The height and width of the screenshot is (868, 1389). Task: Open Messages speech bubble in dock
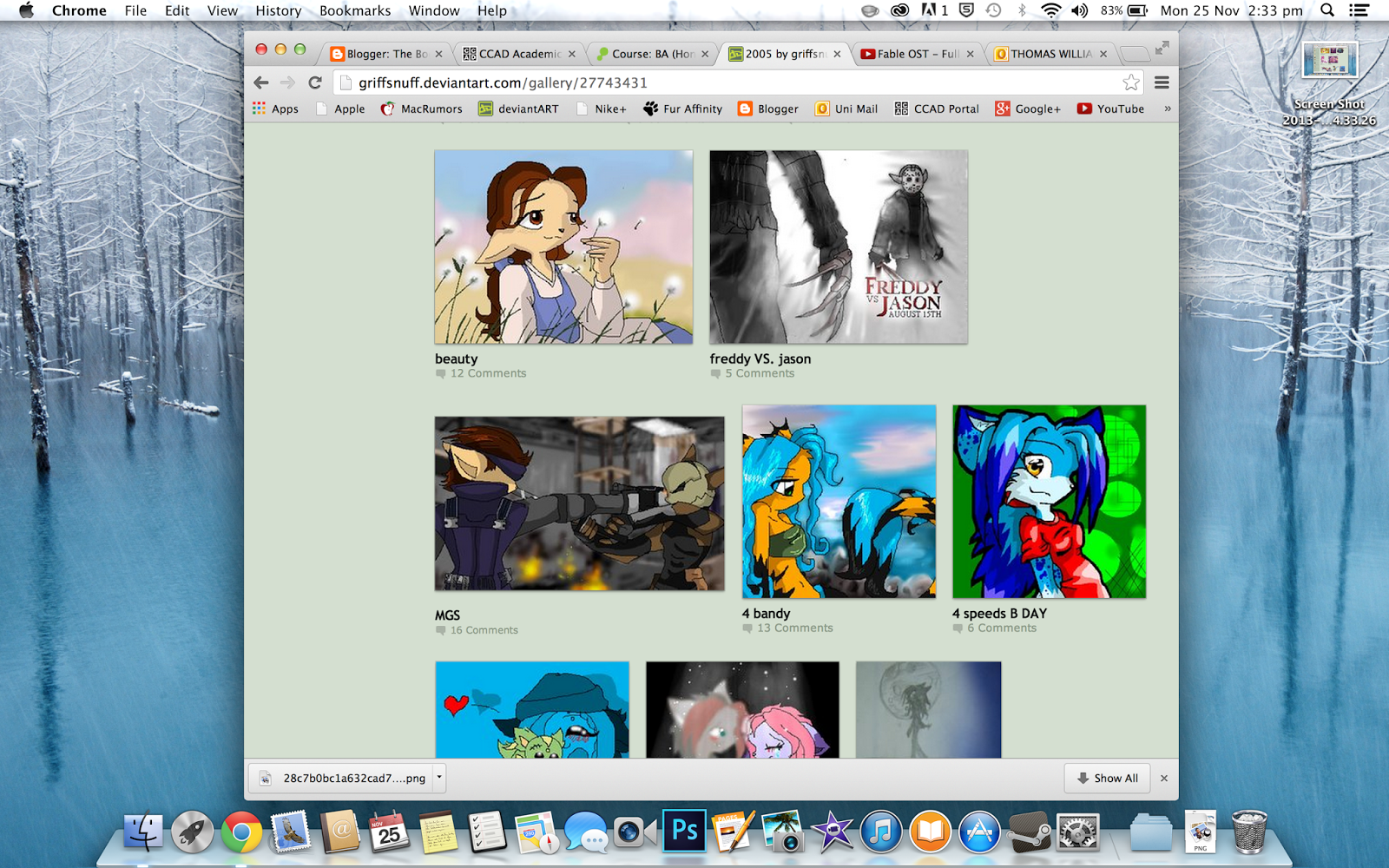click(x=586, y=832)
